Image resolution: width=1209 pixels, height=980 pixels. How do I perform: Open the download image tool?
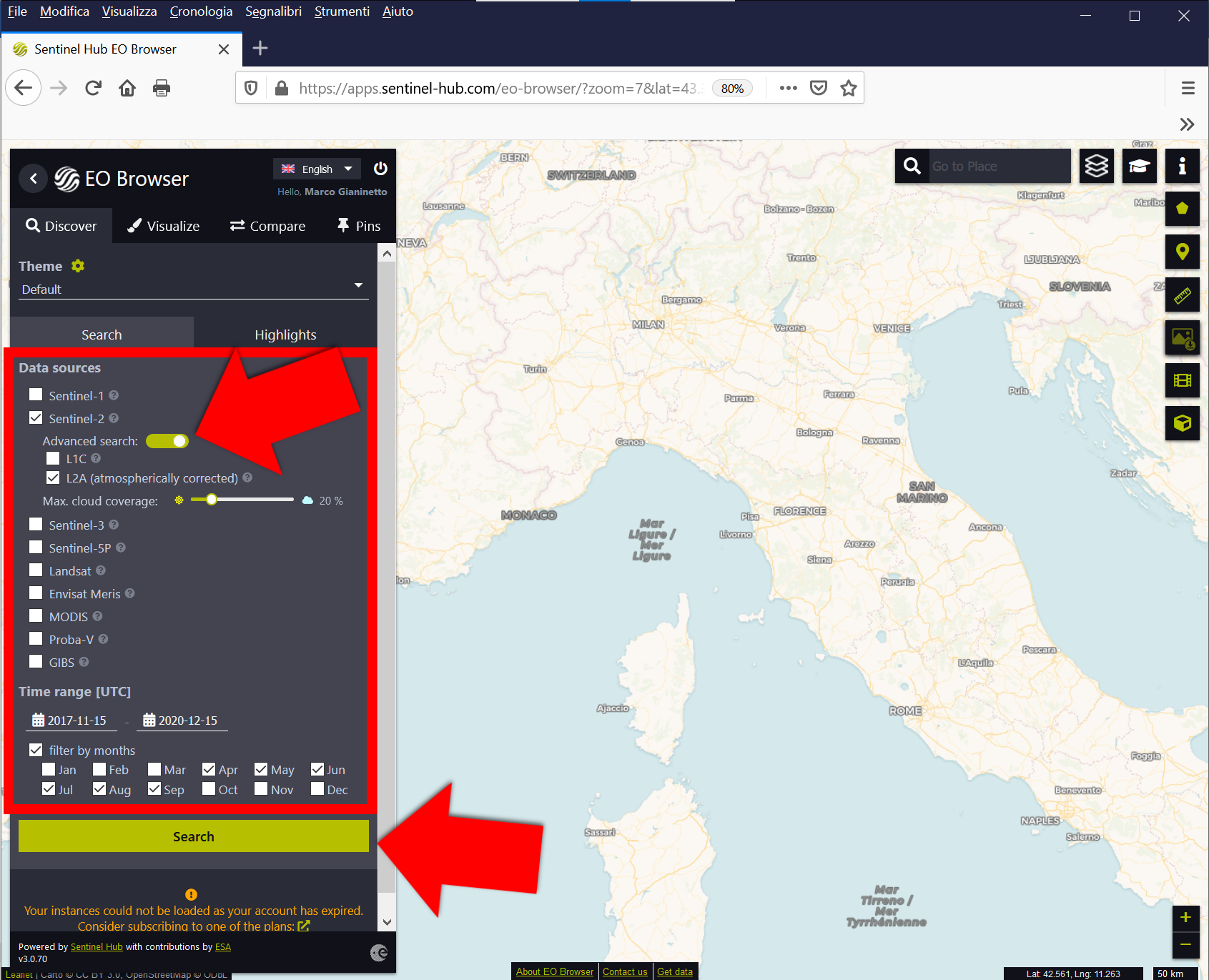click(1183, 337)
